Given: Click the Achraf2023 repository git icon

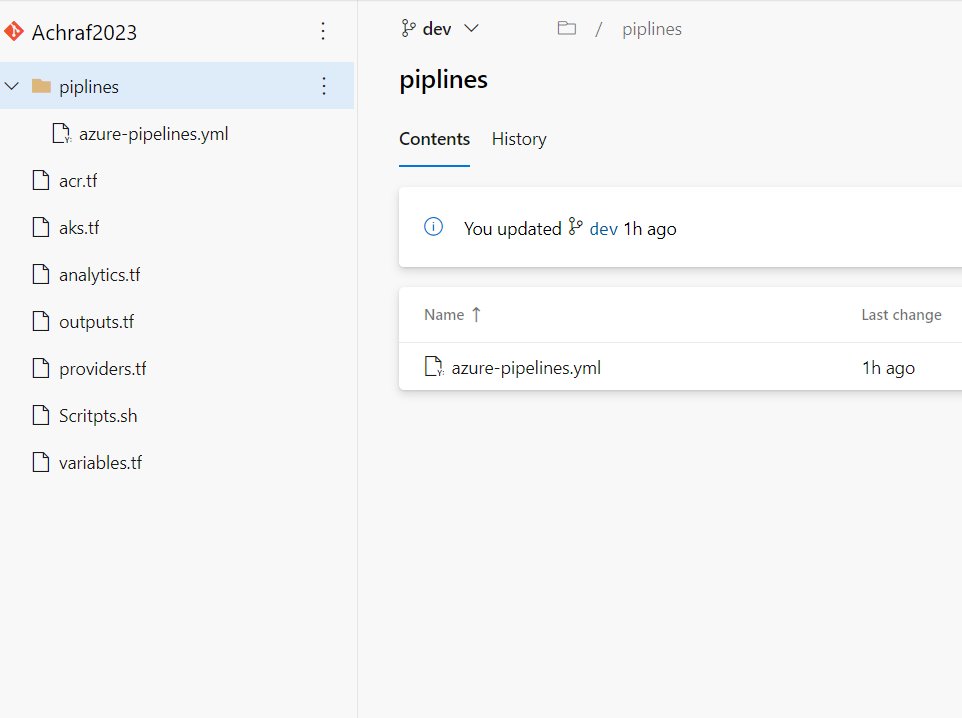Looking at the screenshot, I should (x=14, y=31).
